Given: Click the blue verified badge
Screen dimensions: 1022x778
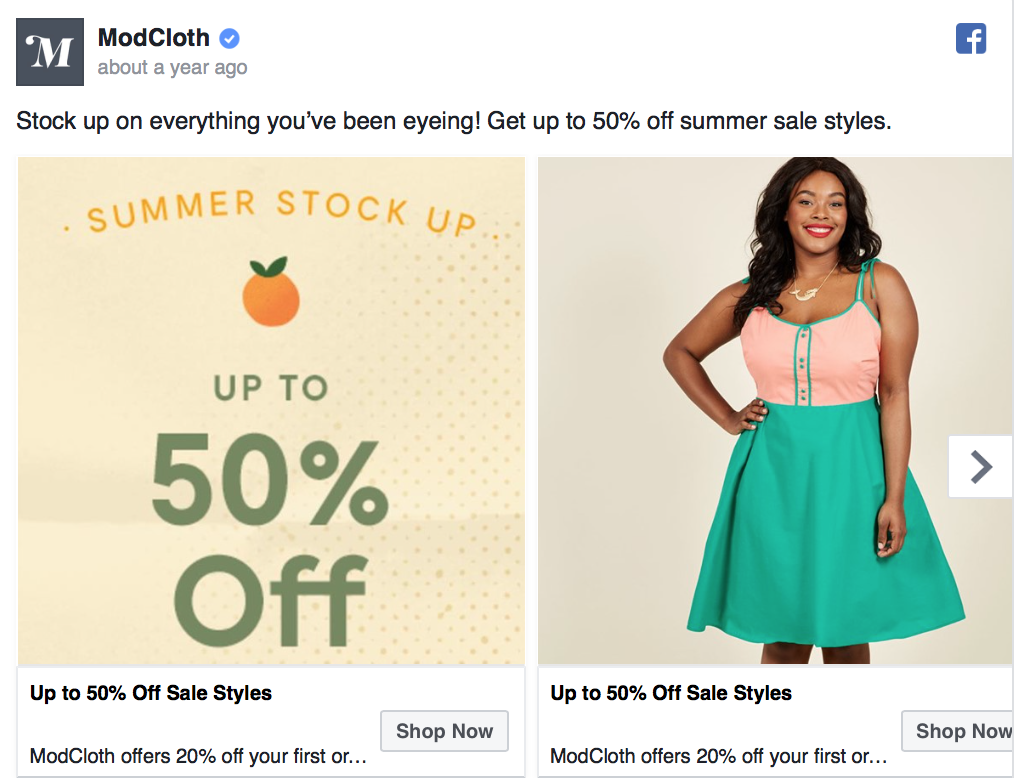Looking at the screenshot, I should [x=230, y=39].
